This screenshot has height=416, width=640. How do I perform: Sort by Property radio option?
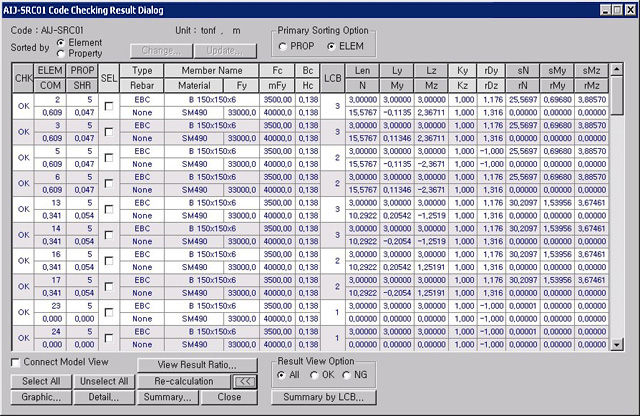[62, 52]
